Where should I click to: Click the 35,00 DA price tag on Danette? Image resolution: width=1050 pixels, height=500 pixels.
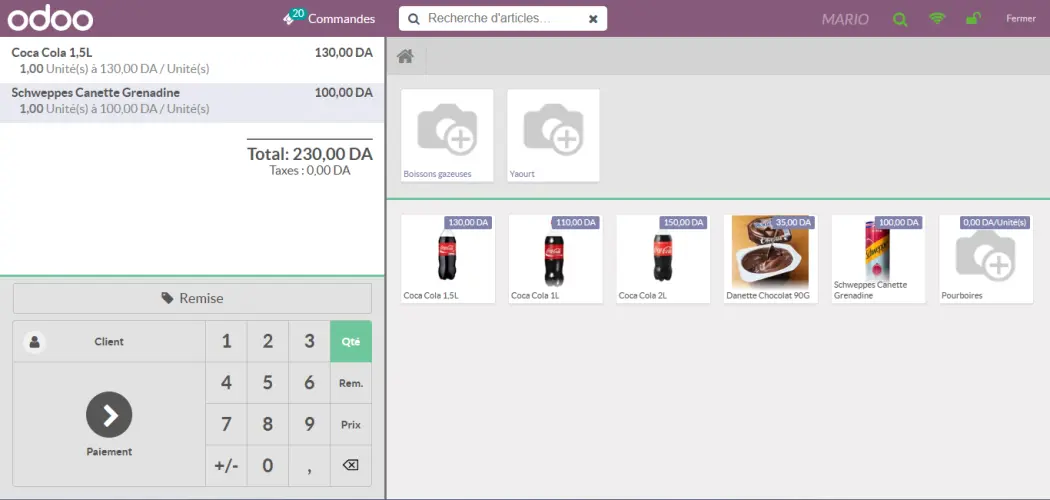[x=793, y=222]
